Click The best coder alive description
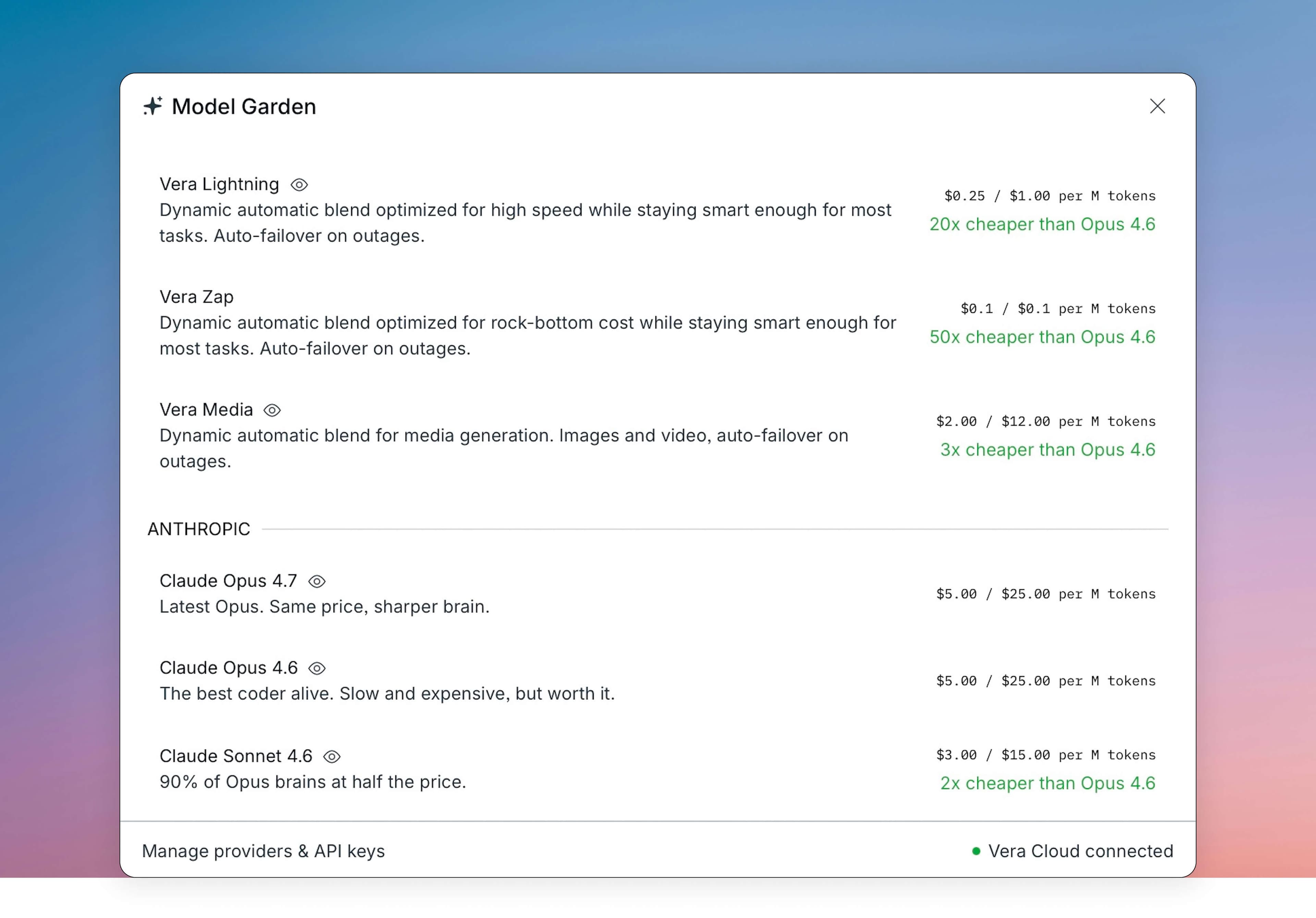Viewport: 1316px width, 918px height. [387, 694]
